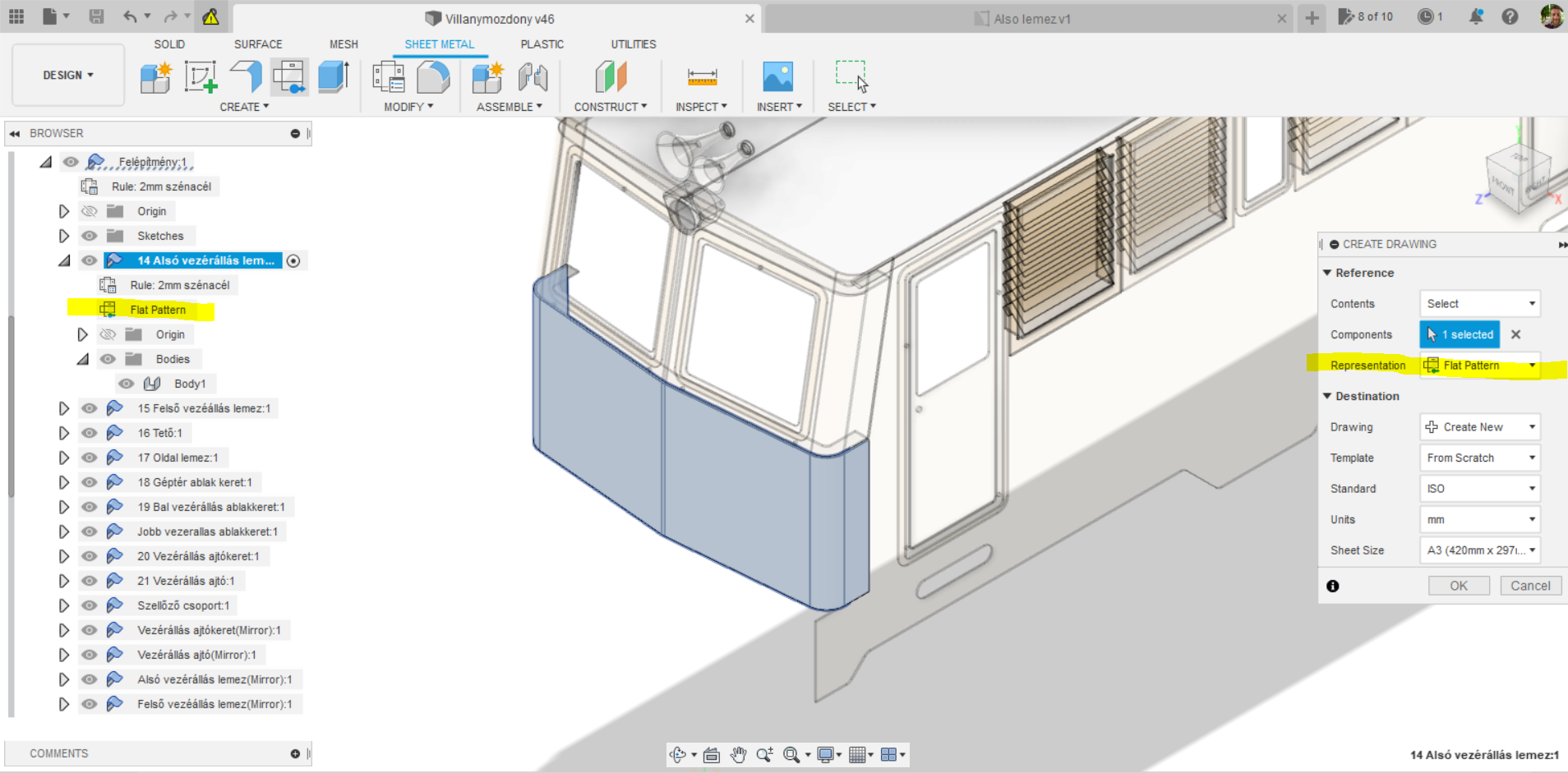This screenshot has width=1568, height=773.
Task: Select the Measure tool under Inspect
Action: 701,76
